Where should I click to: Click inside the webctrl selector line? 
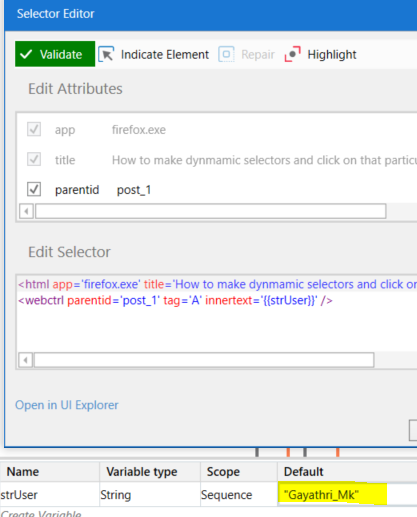(x=175, y=300)
